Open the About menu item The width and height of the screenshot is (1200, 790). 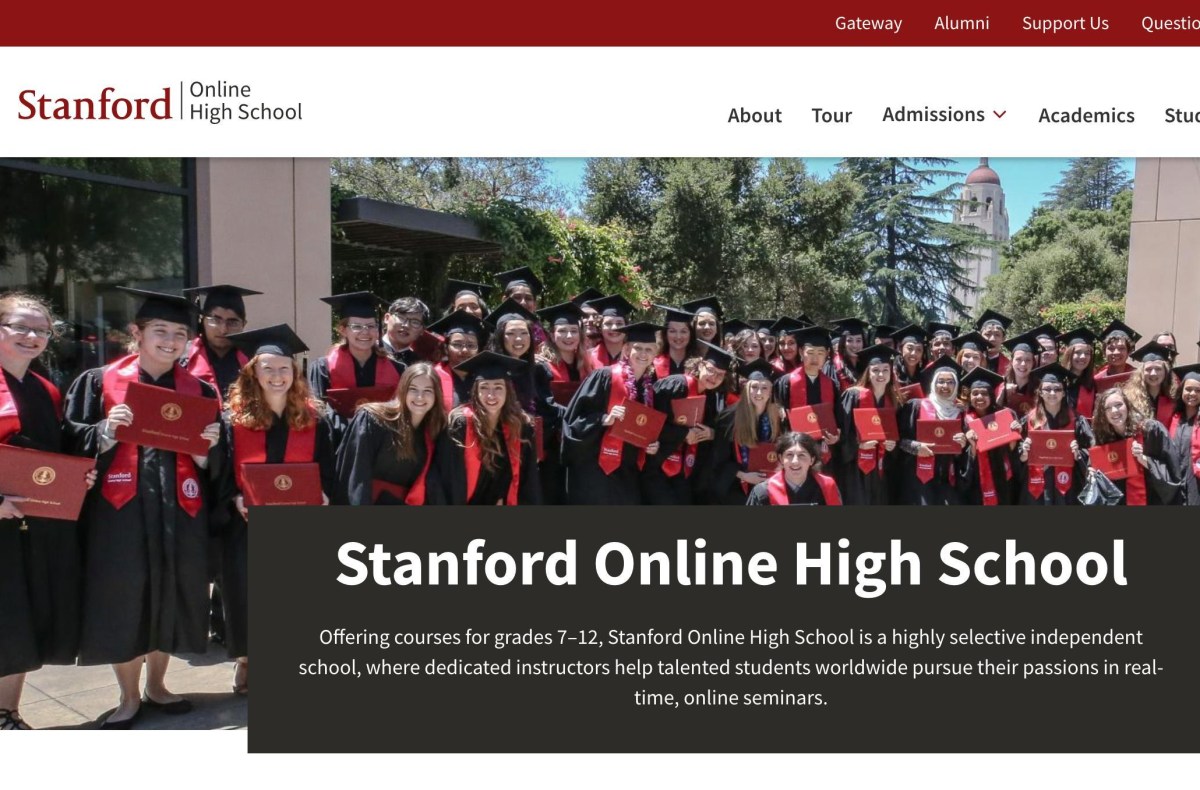coord(754,115)
